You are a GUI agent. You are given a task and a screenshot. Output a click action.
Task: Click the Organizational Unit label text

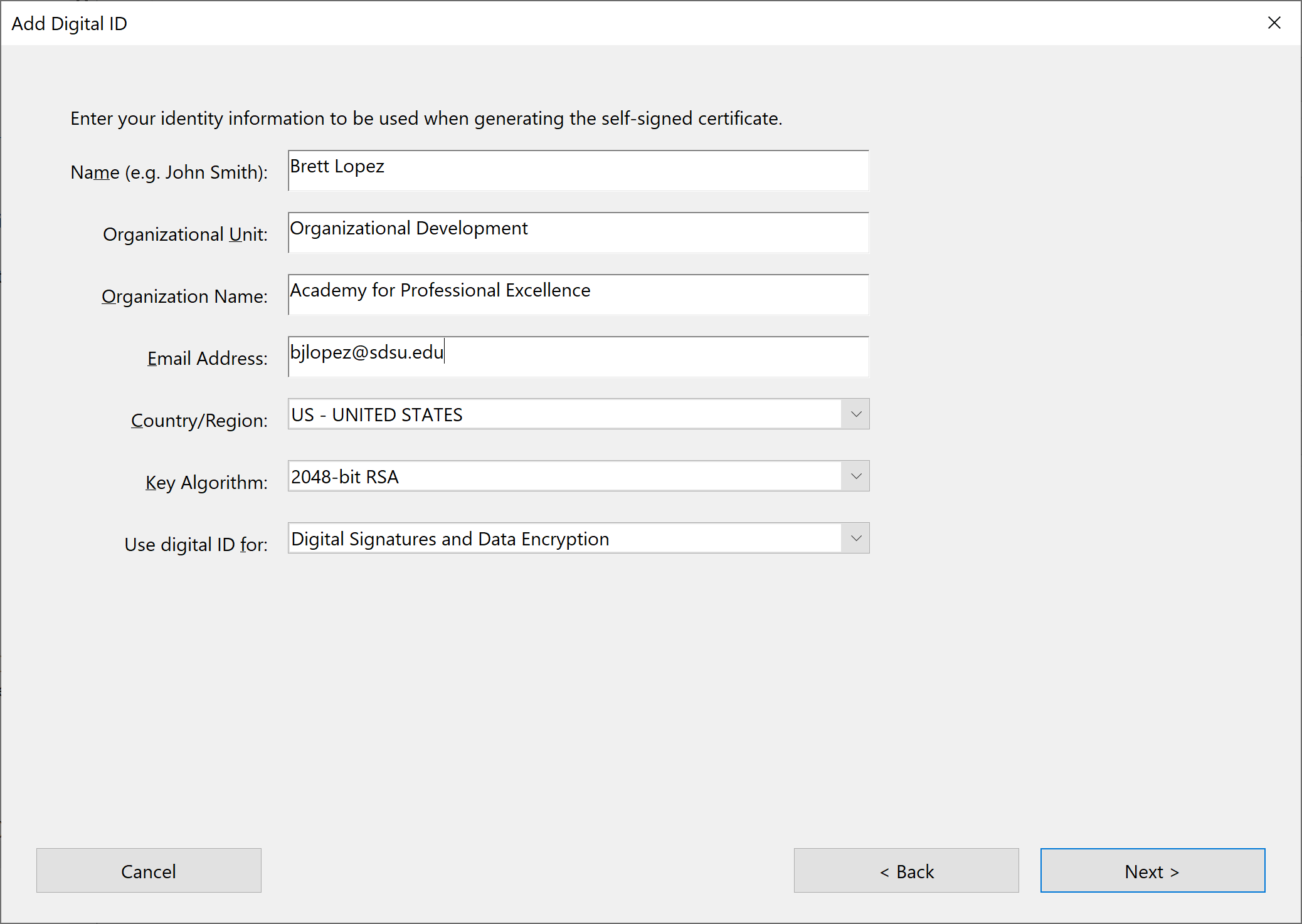(185, 234)
